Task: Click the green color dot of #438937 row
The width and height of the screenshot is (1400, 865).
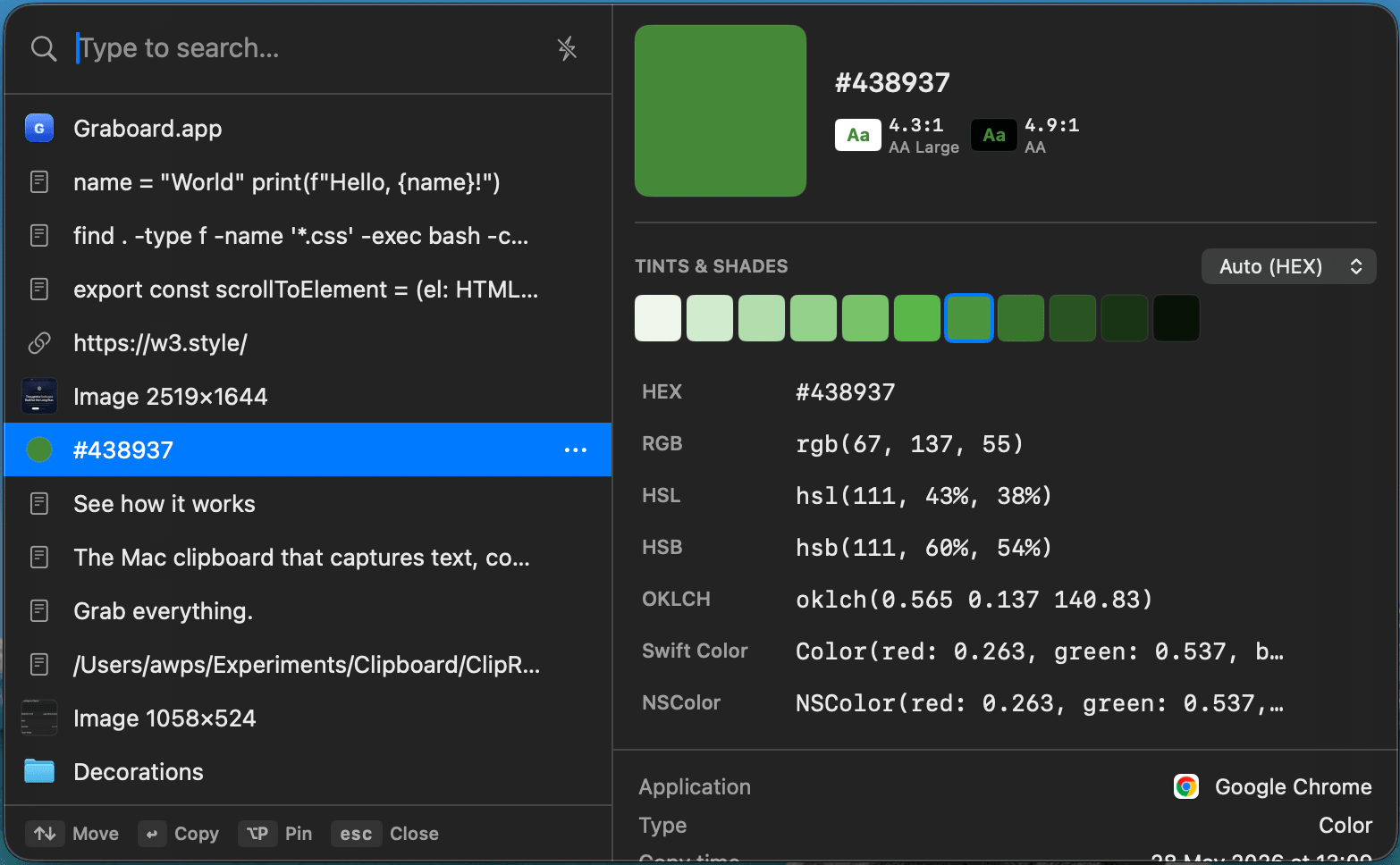Action: [39, 450]
